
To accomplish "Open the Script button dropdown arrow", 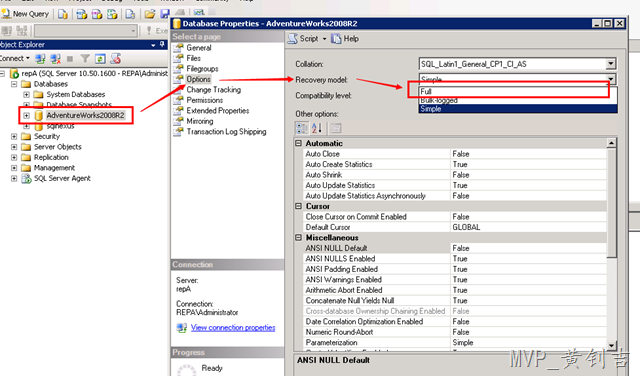I will tap(324, 39).
